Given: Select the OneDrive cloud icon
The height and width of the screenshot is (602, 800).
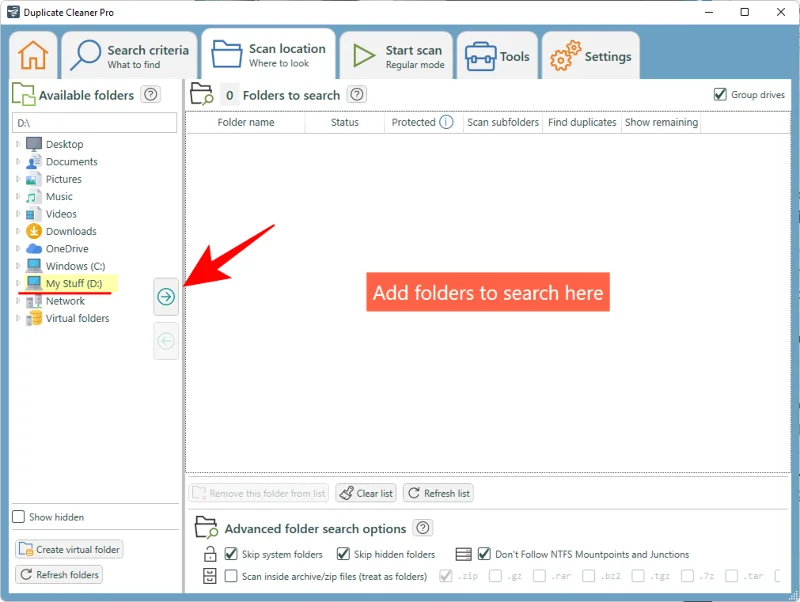Looking at the screenshot, I should pyautogui.click(x=34, y=249).
